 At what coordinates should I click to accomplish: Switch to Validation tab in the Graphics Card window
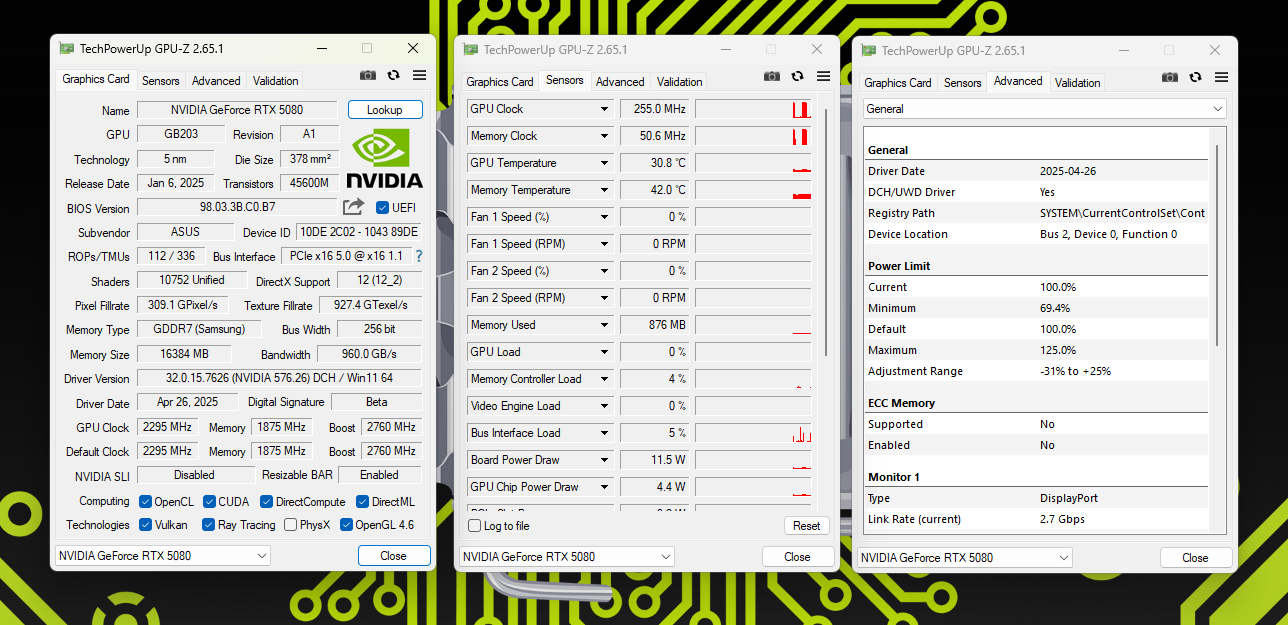276,81
